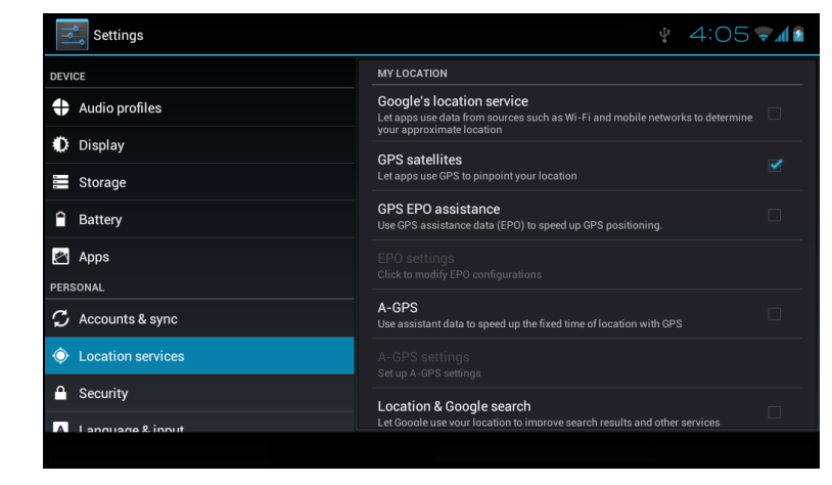Tick the A-GPS checkbox

click(774, 314)
